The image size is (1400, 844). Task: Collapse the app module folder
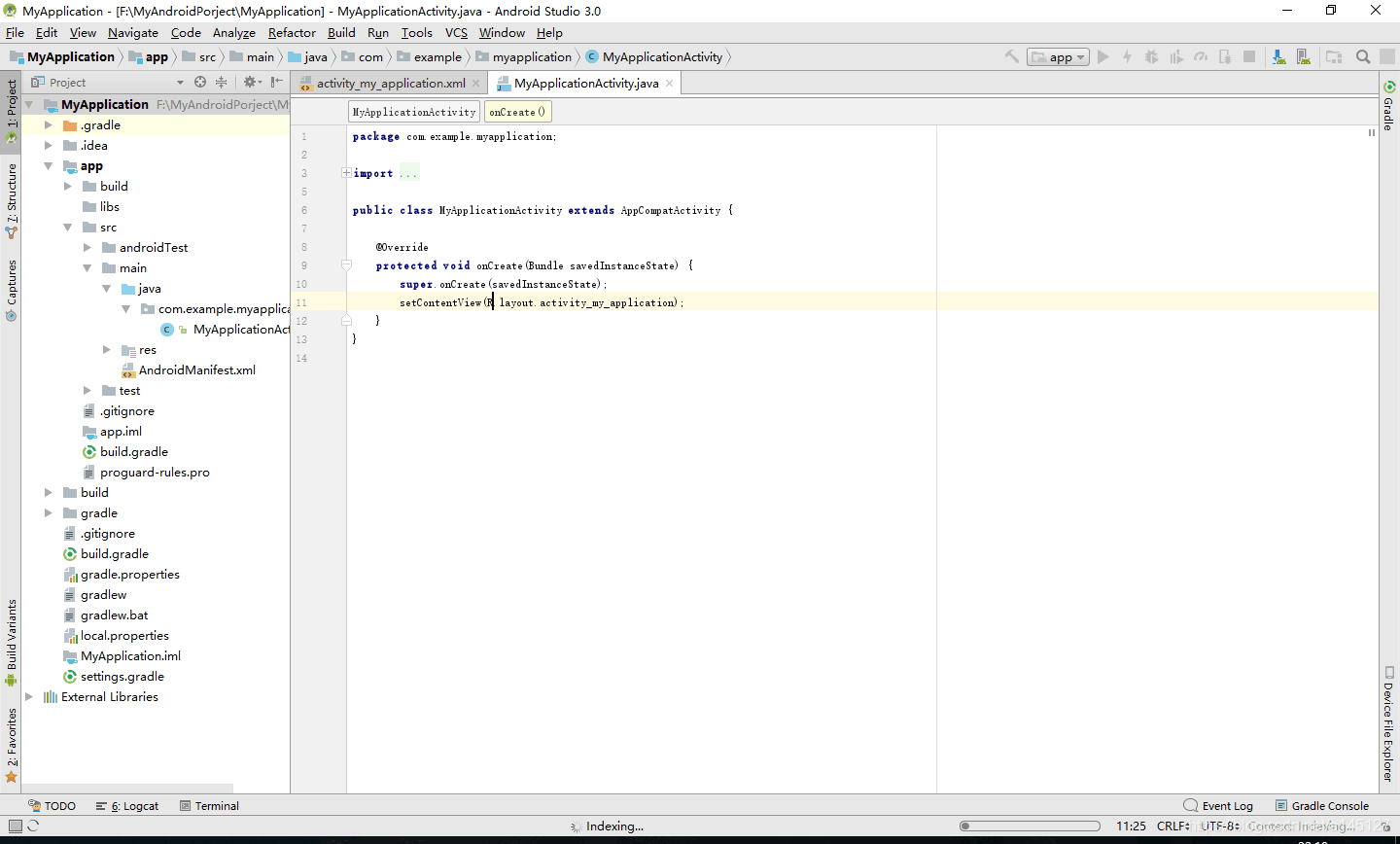(x=48, y=166)
